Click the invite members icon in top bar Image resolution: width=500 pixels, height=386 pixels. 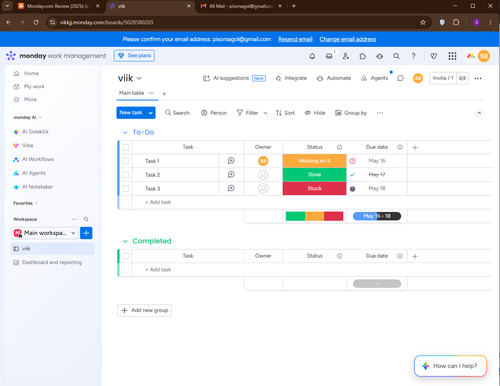pyautogui.click(x=346, y=56)
